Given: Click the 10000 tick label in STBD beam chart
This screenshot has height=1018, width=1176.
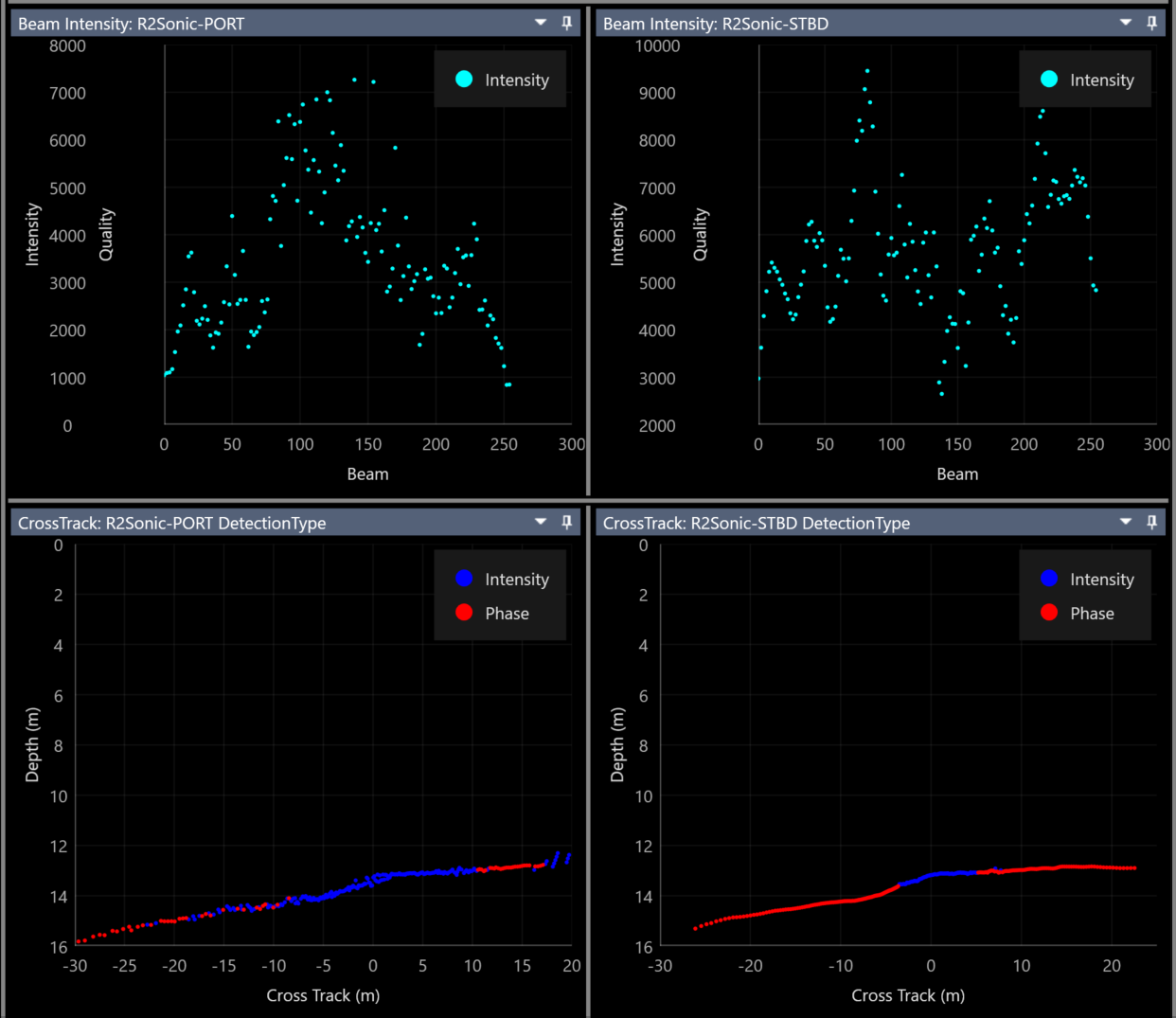Looking at the screenshot, I should click(x=657, y=45).
